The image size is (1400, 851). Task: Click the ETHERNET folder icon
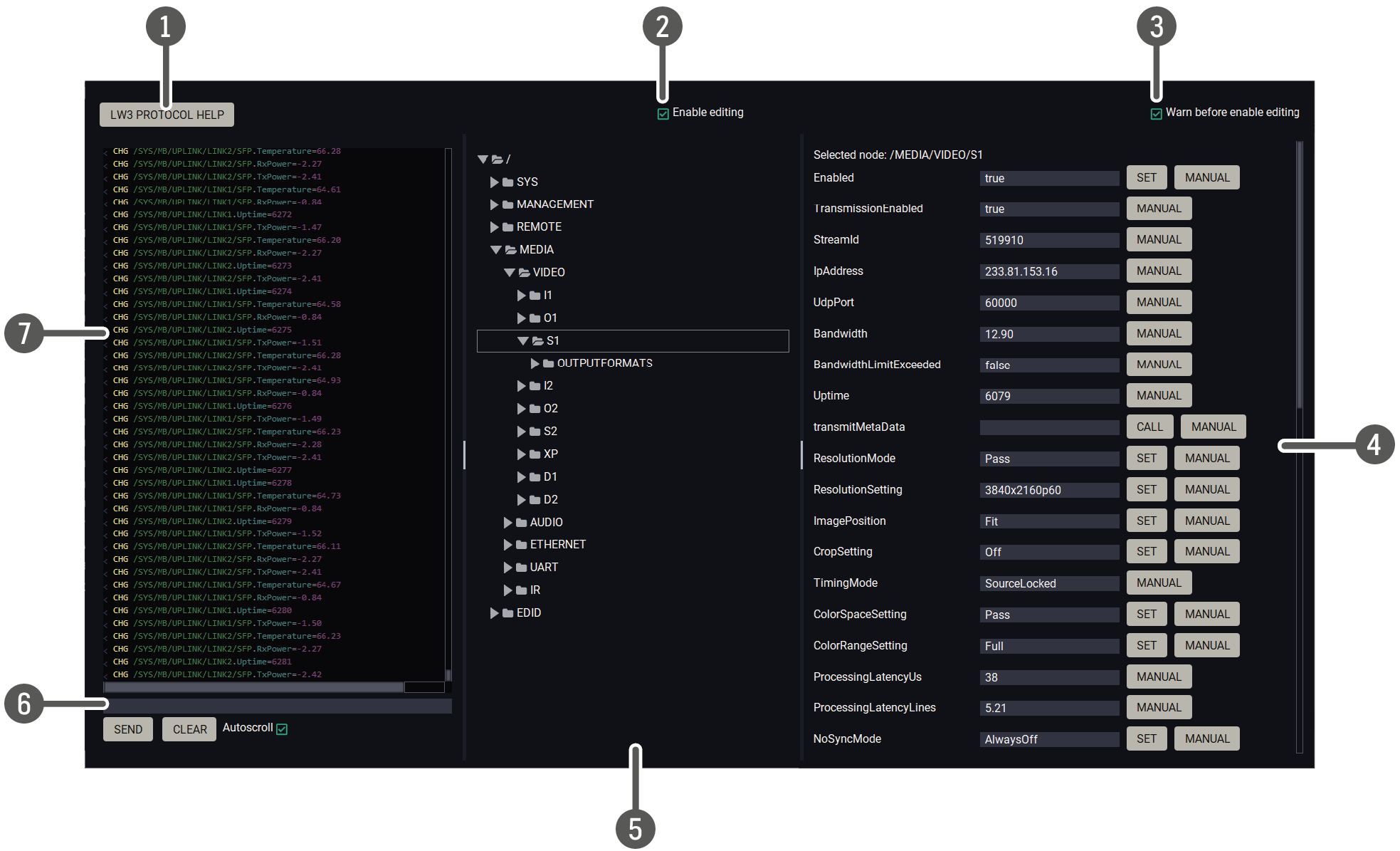pos(521,545)
